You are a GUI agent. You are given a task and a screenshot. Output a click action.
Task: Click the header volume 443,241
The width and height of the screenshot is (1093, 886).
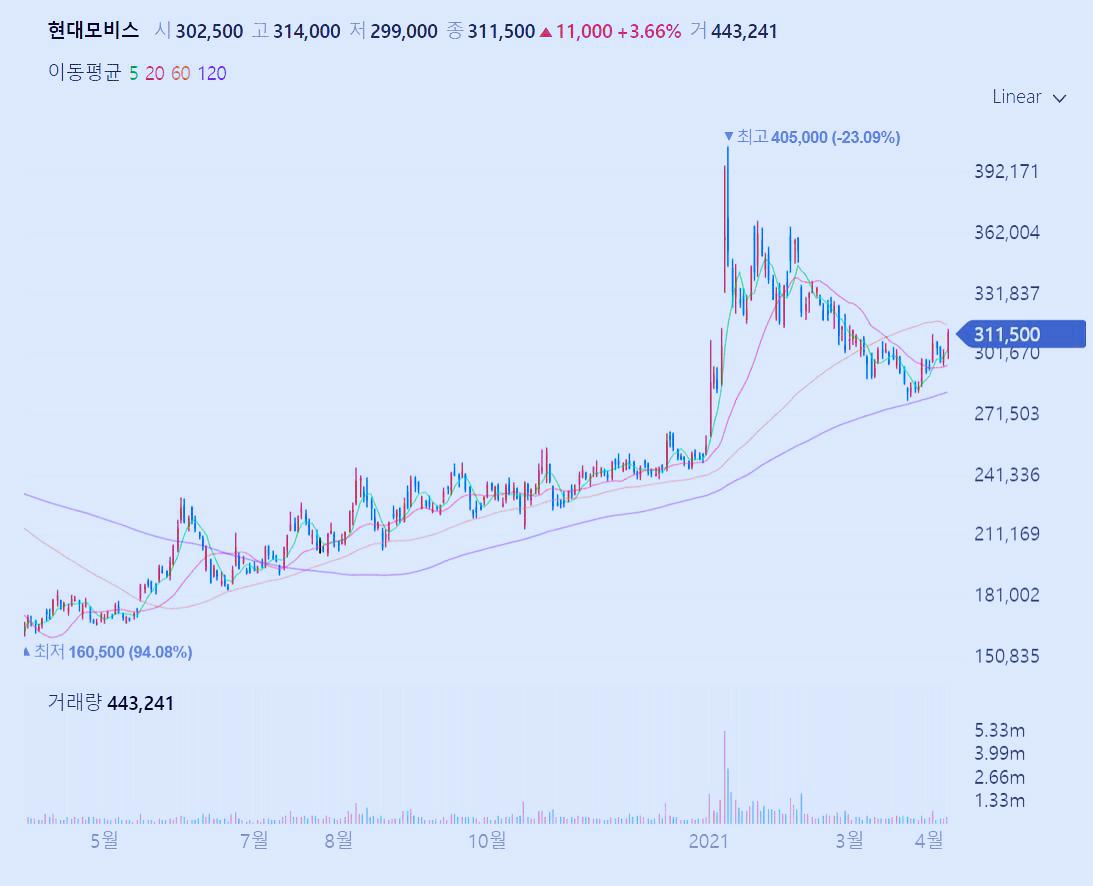coord(744,31)
